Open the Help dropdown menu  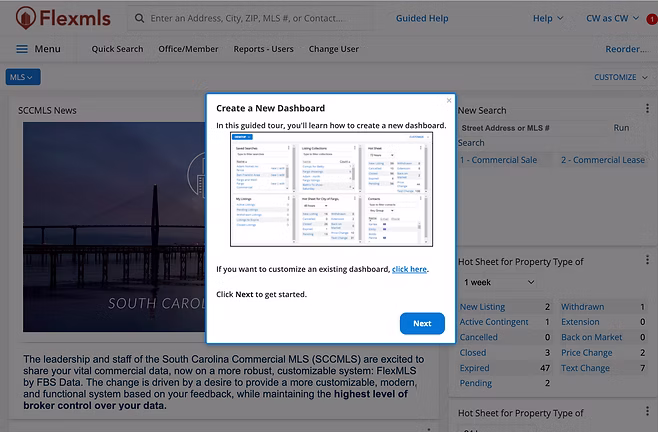pos(548,18)
